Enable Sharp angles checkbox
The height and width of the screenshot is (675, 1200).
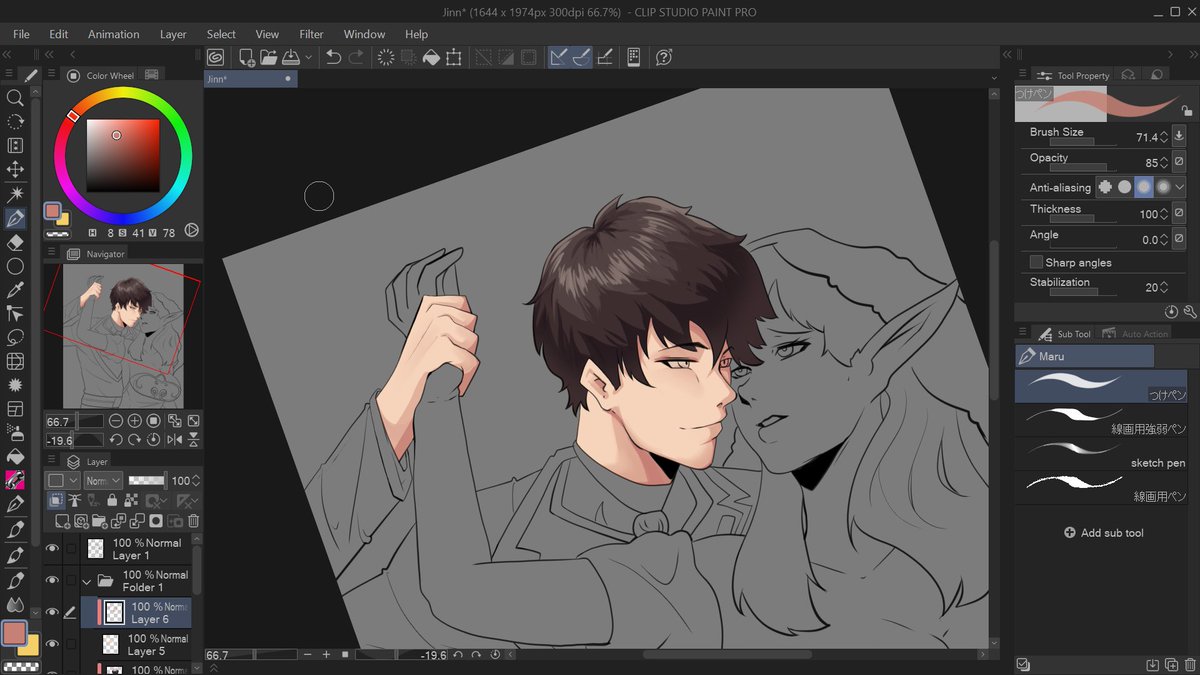click(1036, 262)
